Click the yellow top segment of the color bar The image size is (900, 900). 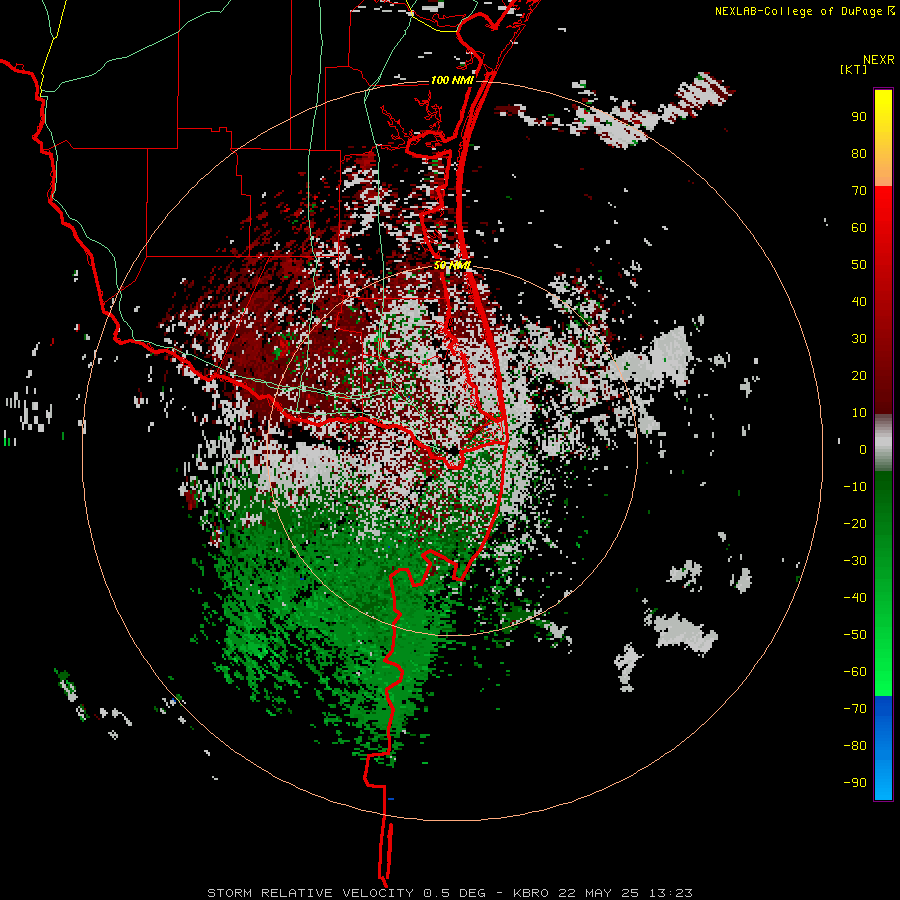tap(883, 138)
